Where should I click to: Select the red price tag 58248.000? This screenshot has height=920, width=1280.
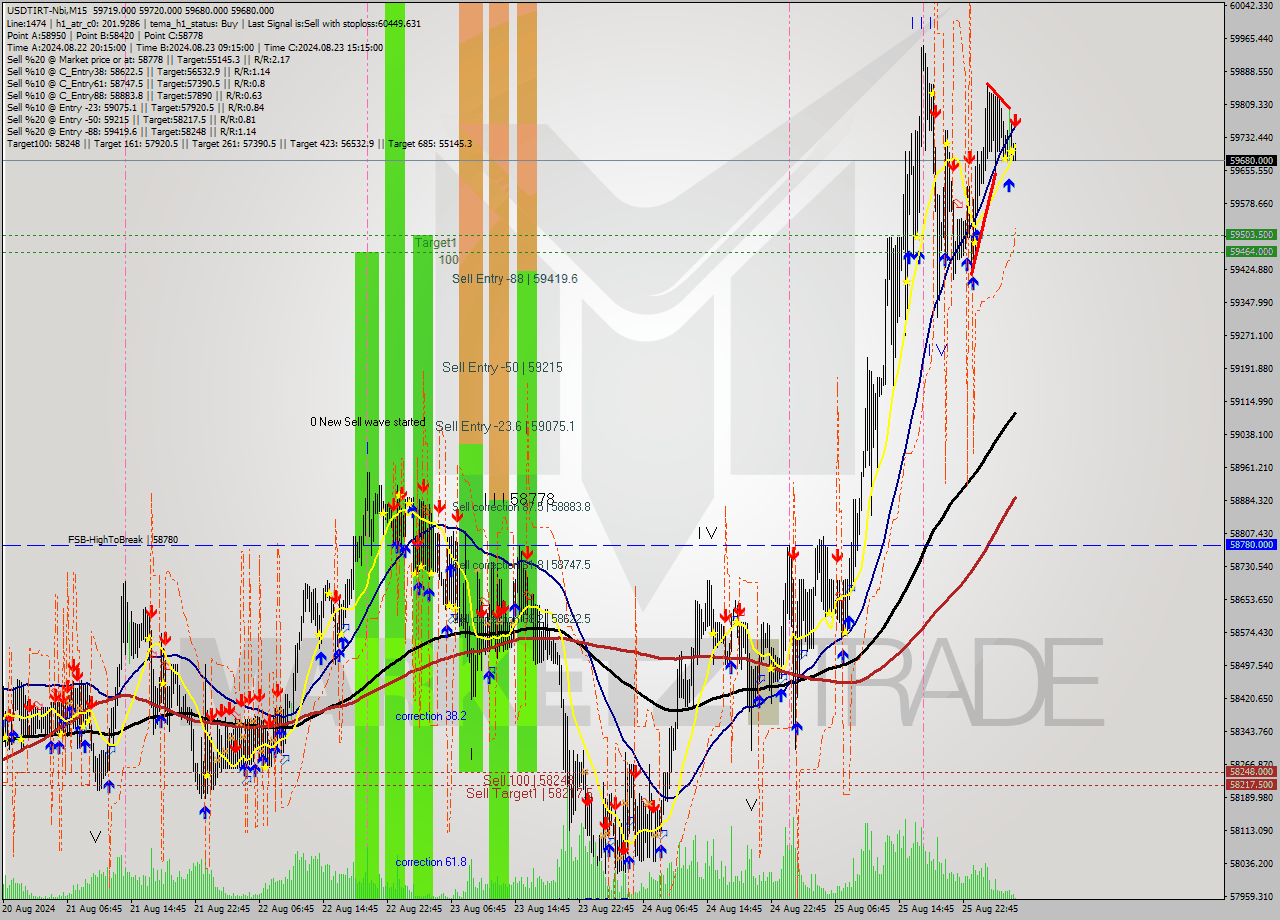tap(1252, 772)
